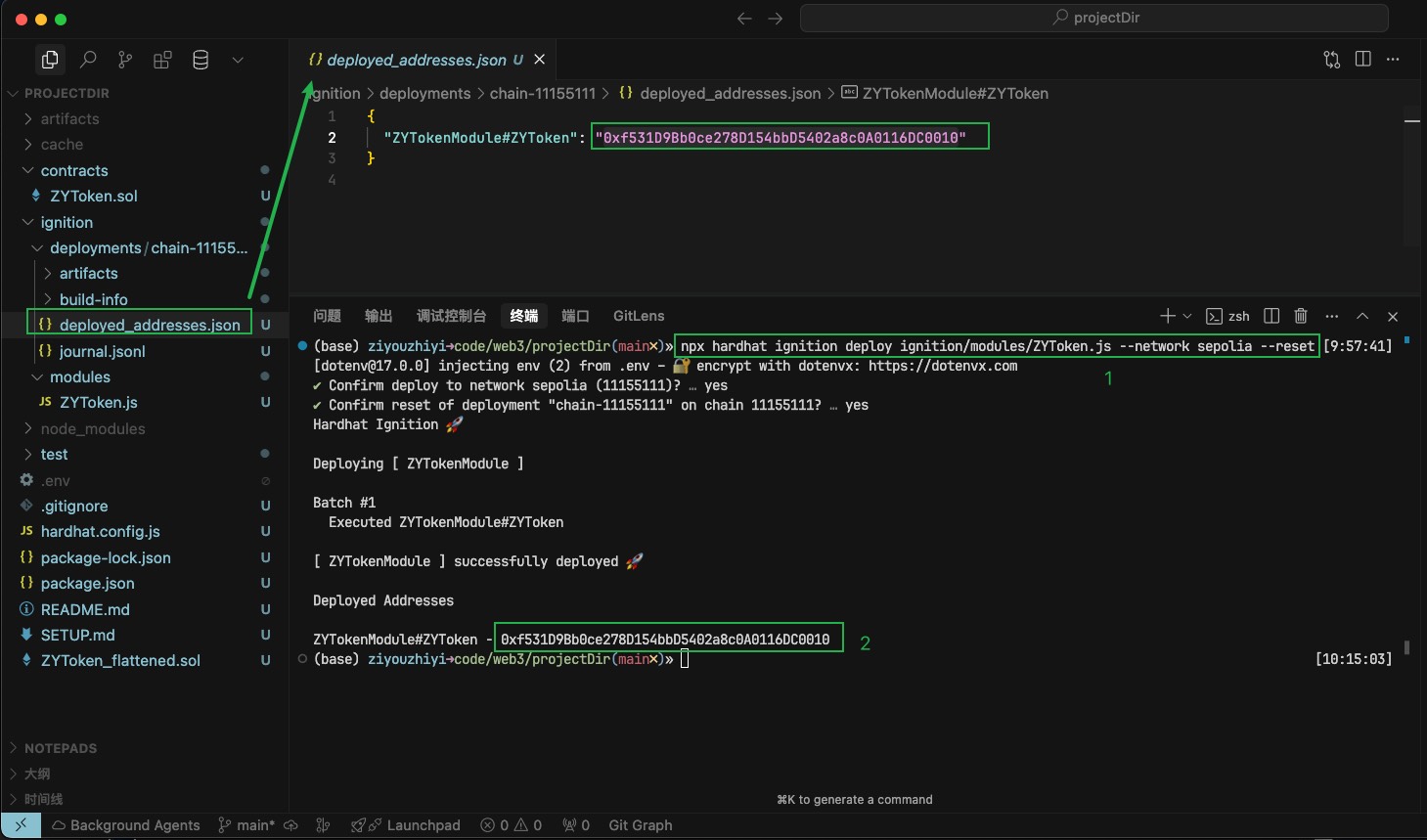The height and width of the screenshot is (840, 1427).
Task: Open the database view icon
Action: pyautogui.click(x=201, y=60)
